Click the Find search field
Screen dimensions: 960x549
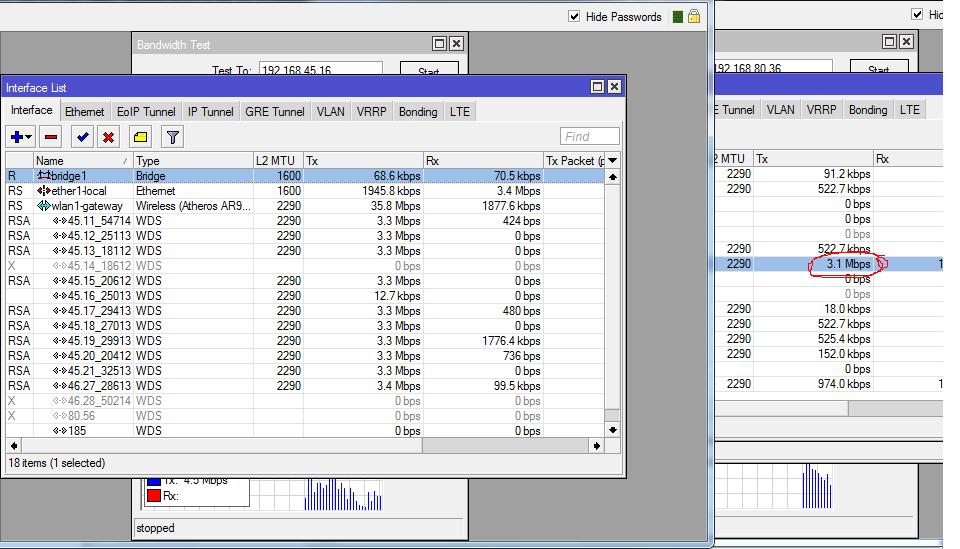(589, 137)
